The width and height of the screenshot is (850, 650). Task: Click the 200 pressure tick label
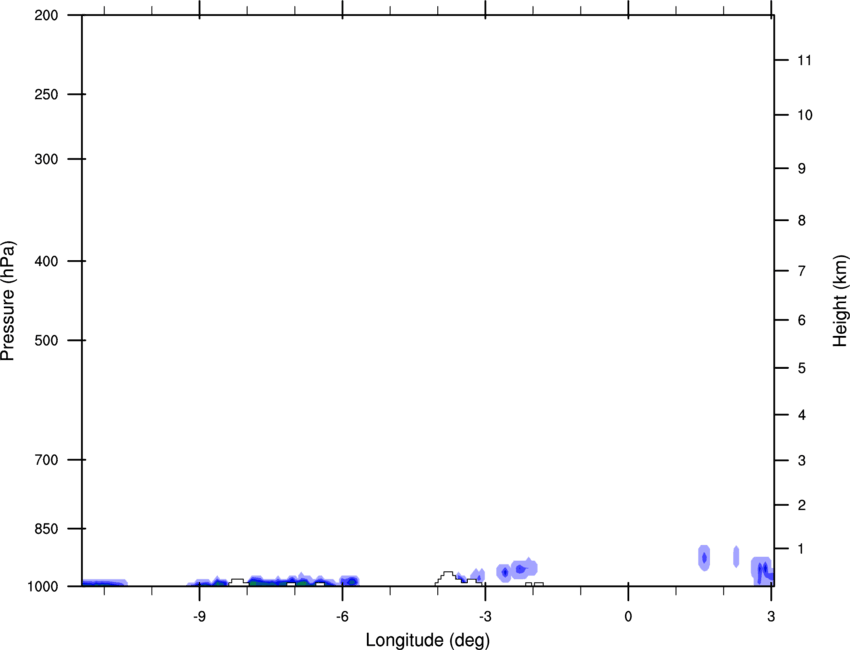pos(46,15)
